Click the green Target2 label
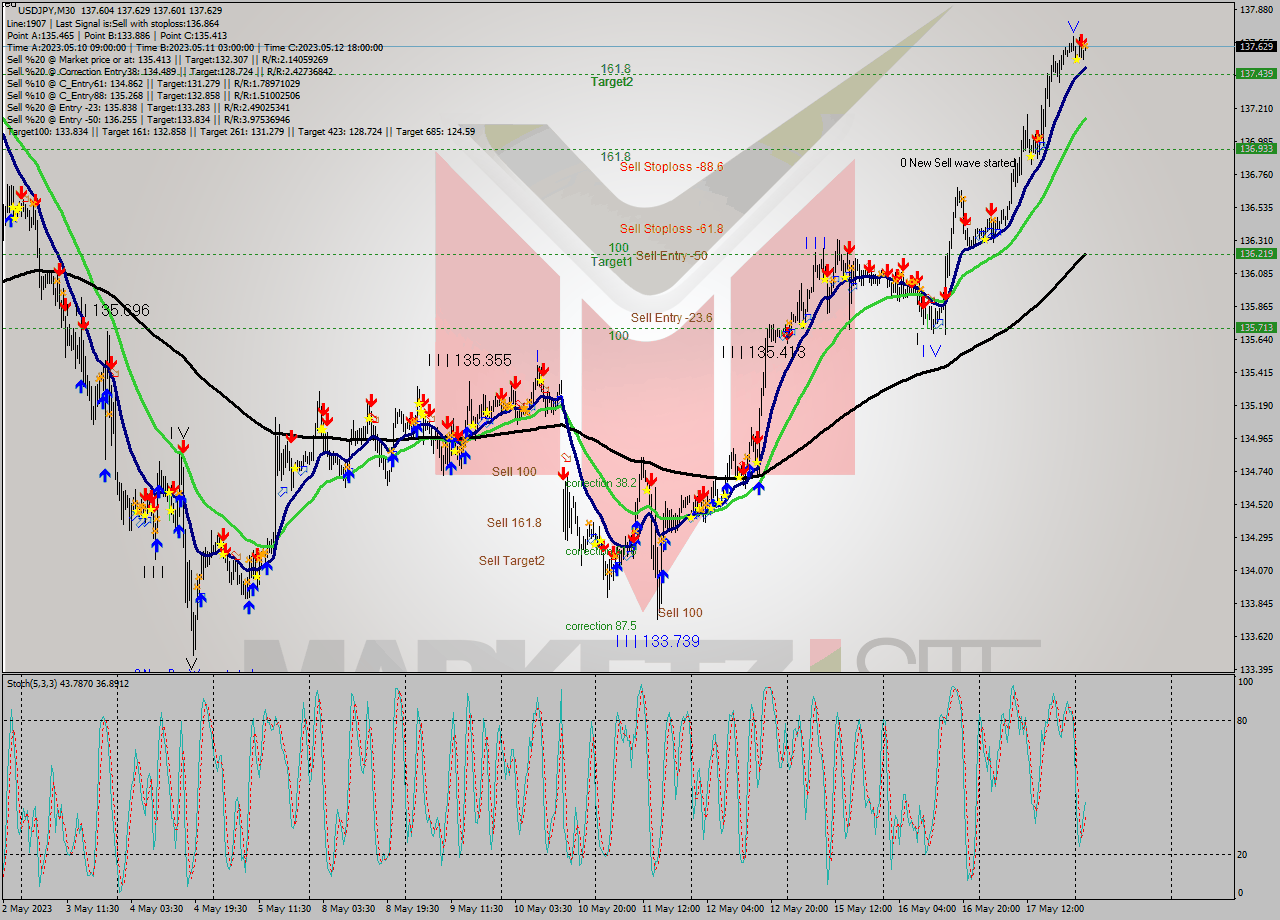Screen dimensions: 1280x920 [x=611, y=82]
